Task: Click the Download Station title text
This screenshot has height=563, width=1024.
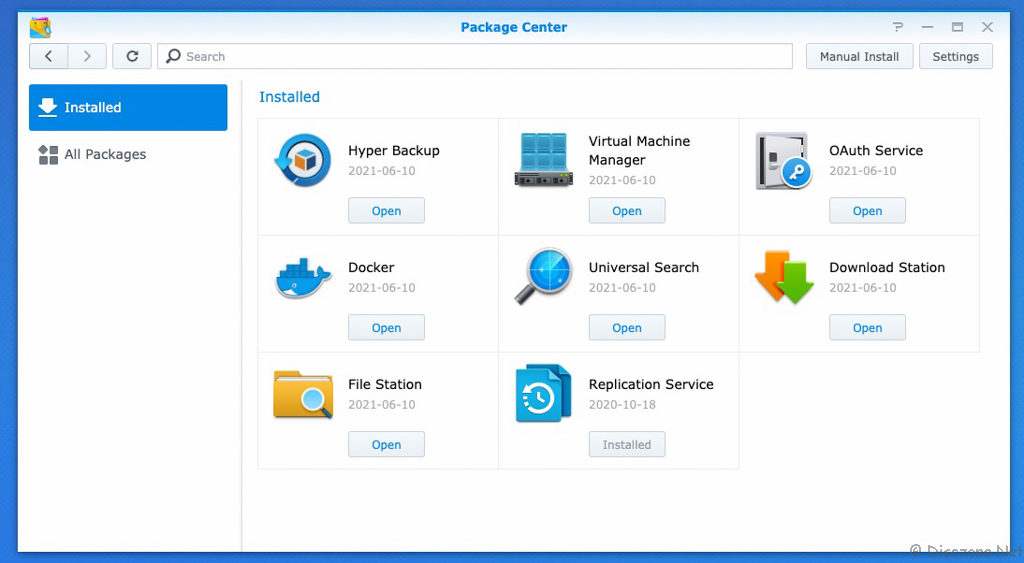Action: pos(887,267)
